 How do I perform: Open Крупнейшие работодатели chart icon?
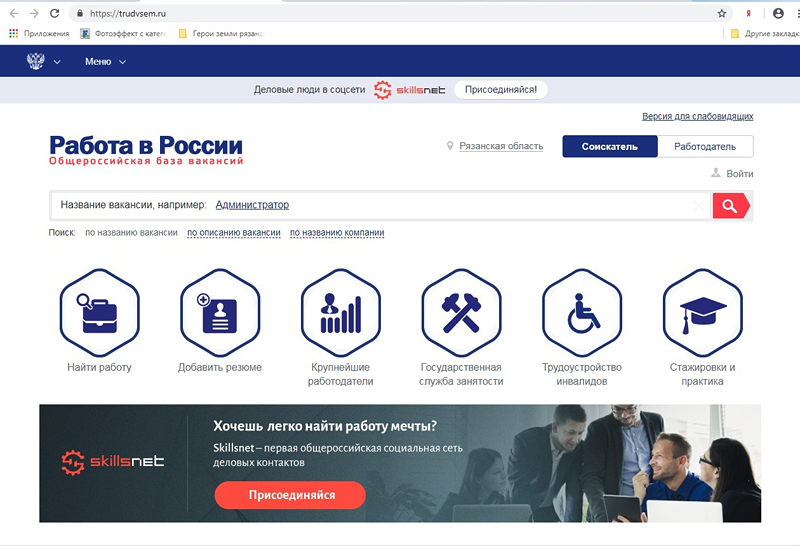(341, 313)
